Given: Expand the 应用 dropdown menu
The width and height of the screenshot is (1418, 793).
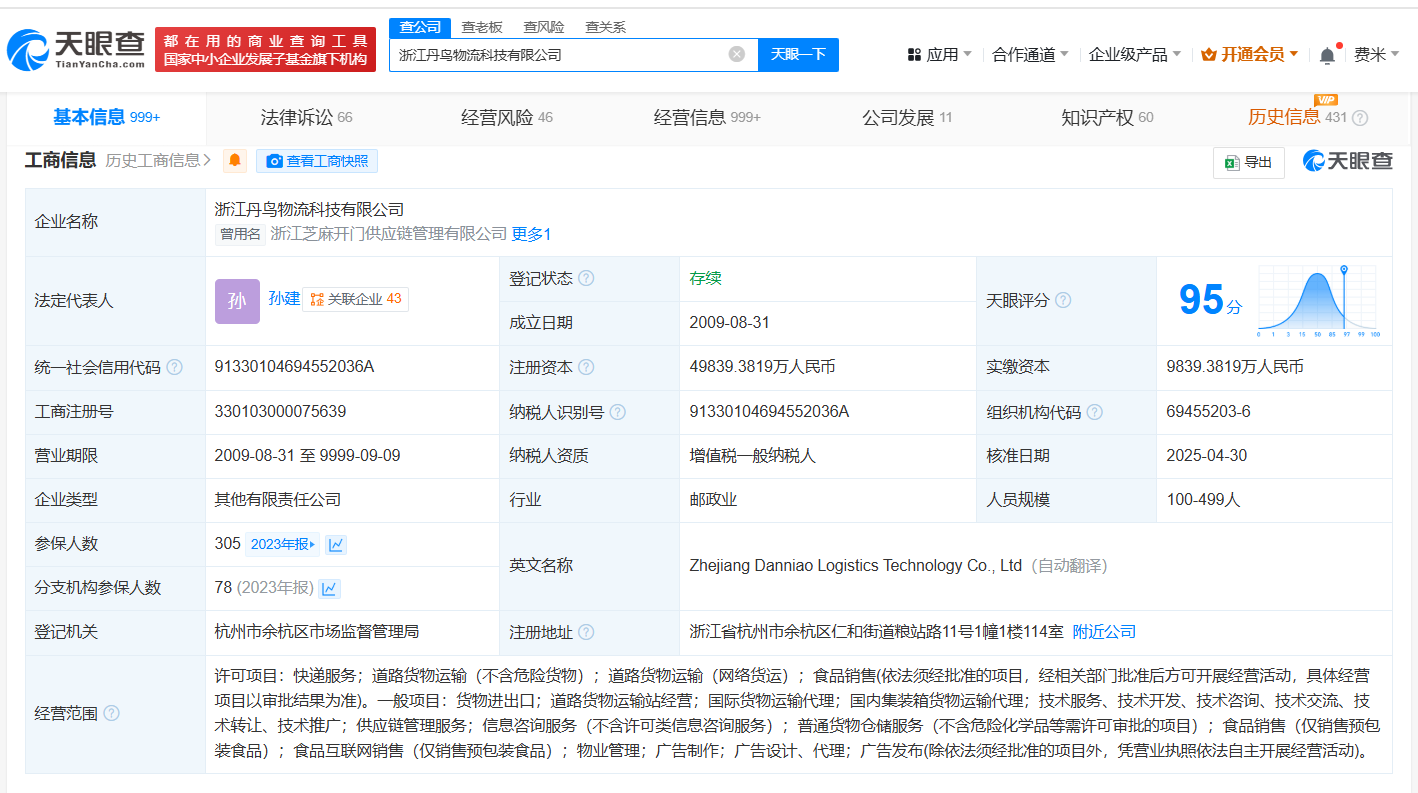Looking at the screenshot, I should click(x=939, y=54).
